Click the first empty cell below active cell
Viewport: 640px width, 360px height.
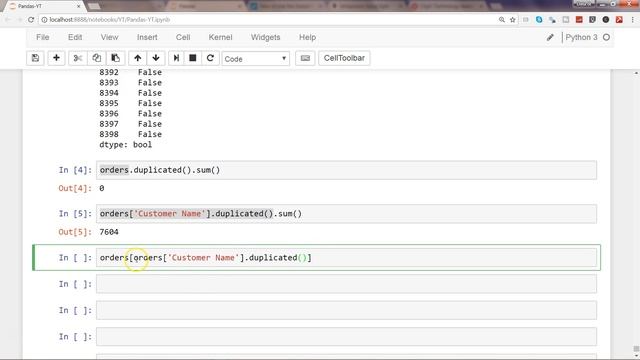tap(346, 284)
